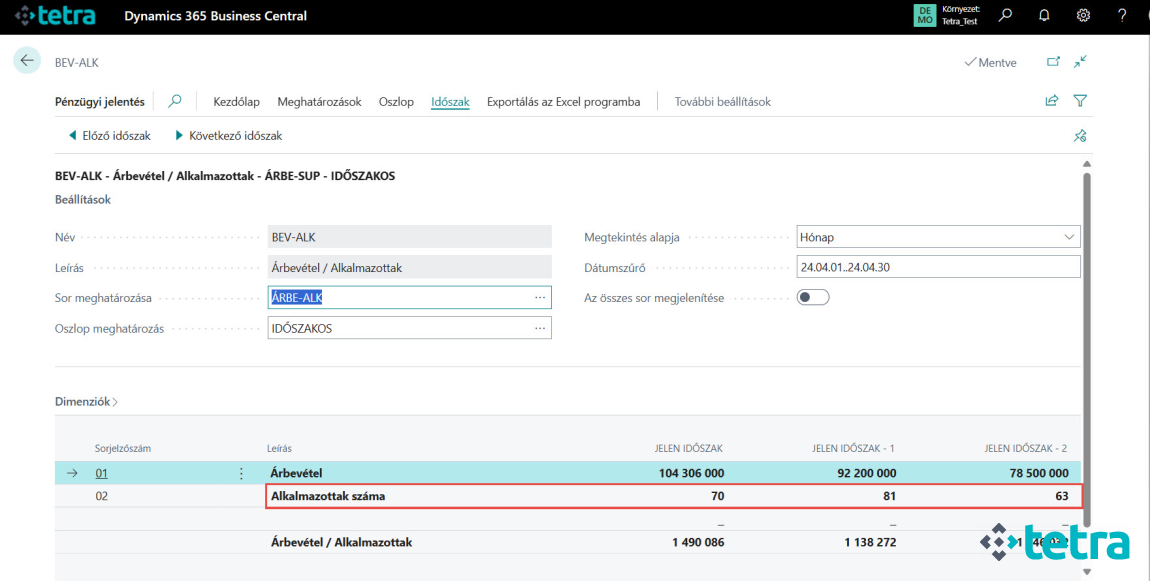Unpin the action bar with the pin icon
This screenshot has width=1150, height=581.
point(1080,135)
